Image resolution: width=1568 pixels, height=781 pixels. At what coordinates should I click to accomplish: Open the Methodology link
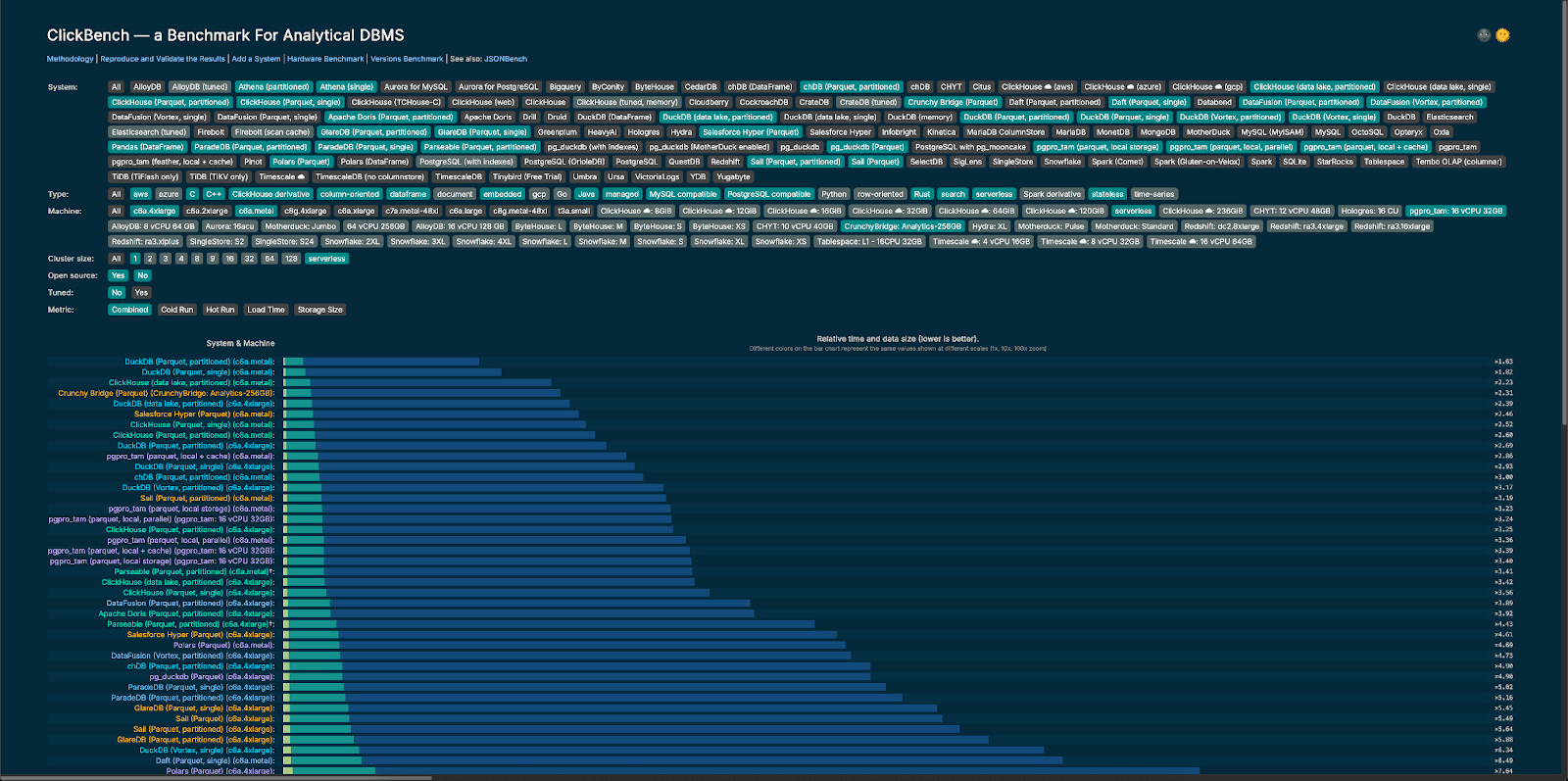[x=71, y=59]
